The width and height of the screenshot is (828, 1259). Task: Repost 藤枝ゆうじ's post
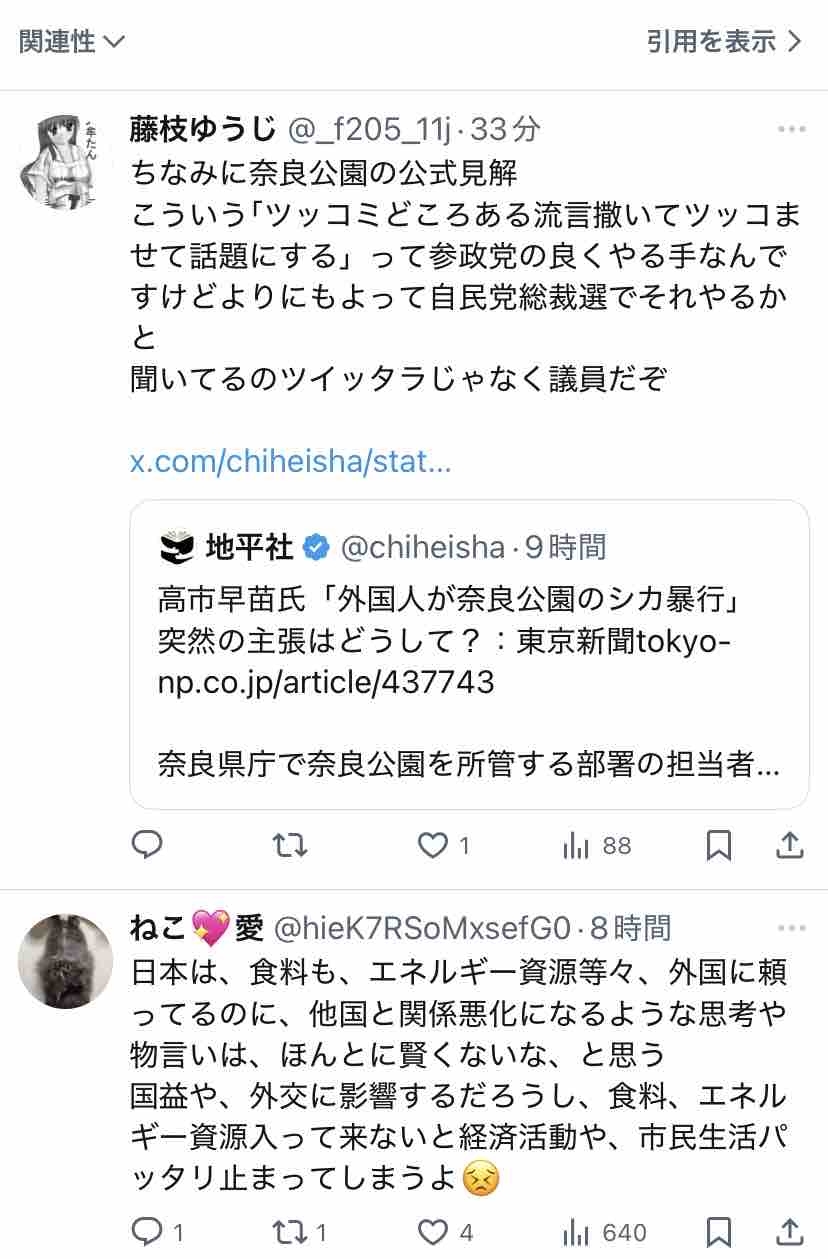point(290,846)
